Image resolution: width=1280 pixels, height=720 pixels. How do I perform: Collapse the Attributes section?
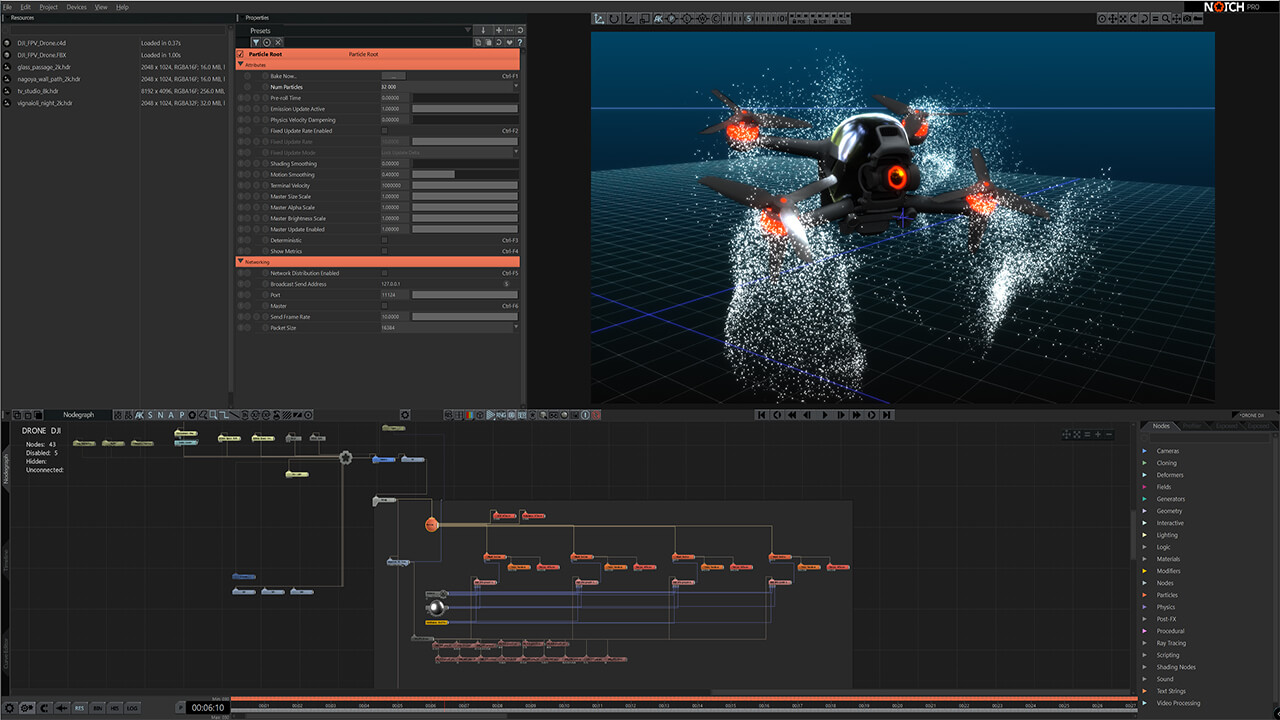pyautogui.click(x=240, y=65)
